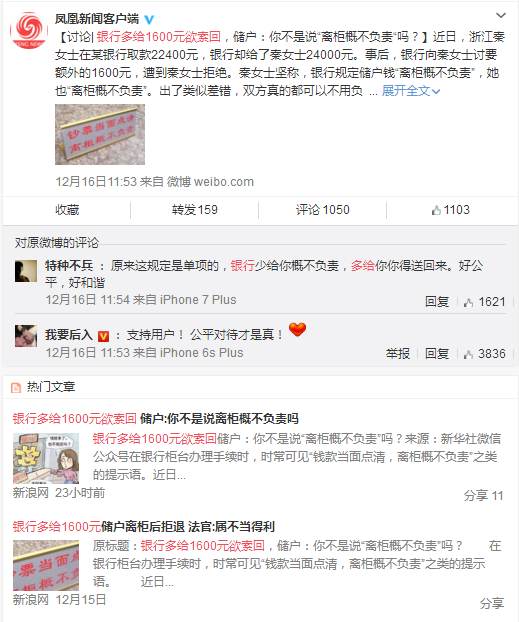This screenshot has width=519, height=622.
Task: Click the blue verified V badge
Action: 149,19
